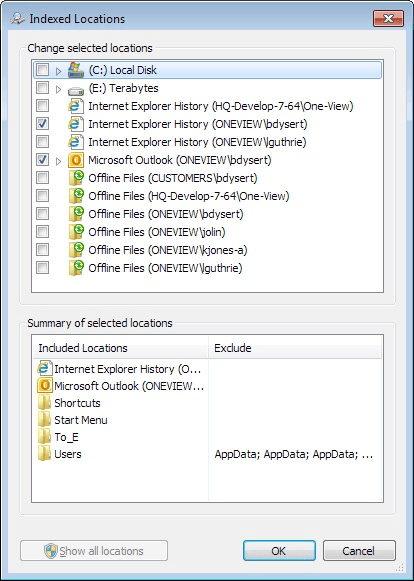Select "Offline Files (CUSTOMERS\bdysert)" text
This screenshot has height=581, width=414.
coord(173,178)
